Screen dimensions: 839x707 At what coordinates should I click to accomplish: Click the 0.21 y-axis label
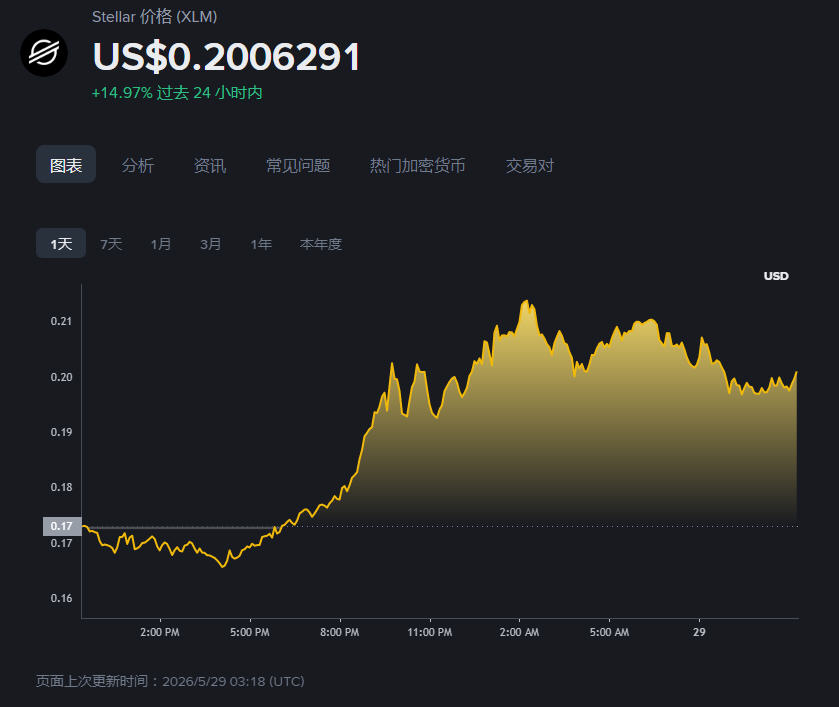[62, 321]
